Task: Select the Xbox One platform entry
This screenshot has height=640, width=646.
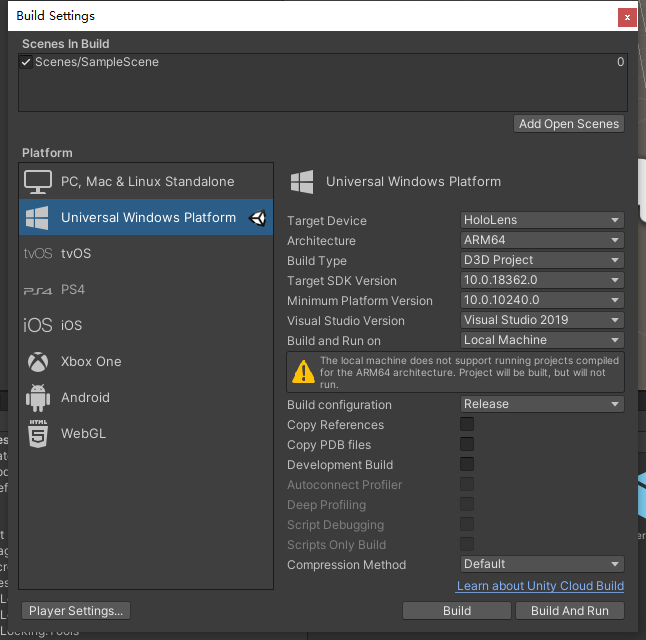Action: click(x=146, y=361)
